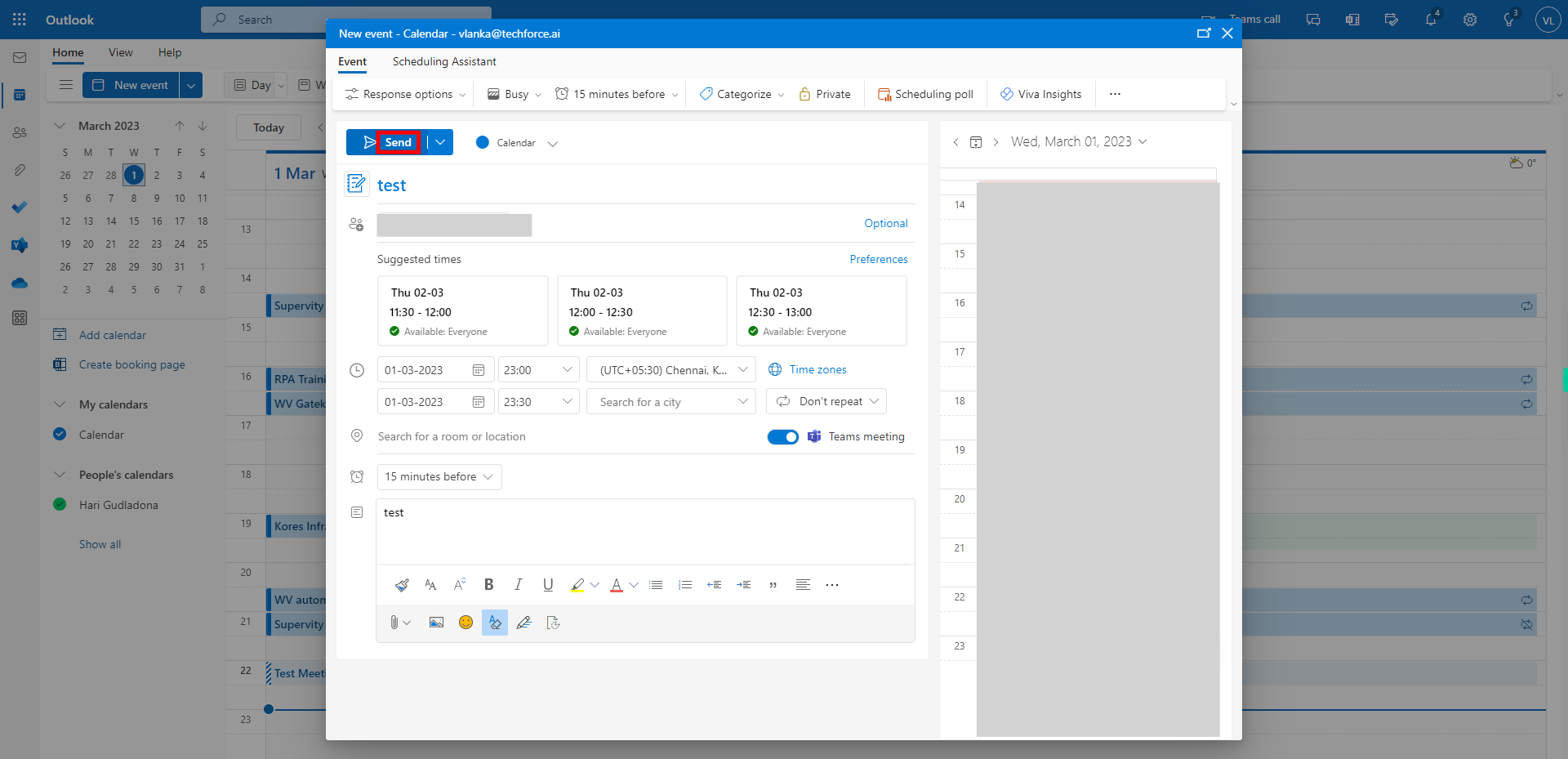Open the emoji picker
This screenshot has height=759, width=1568.
pos(465,623)
